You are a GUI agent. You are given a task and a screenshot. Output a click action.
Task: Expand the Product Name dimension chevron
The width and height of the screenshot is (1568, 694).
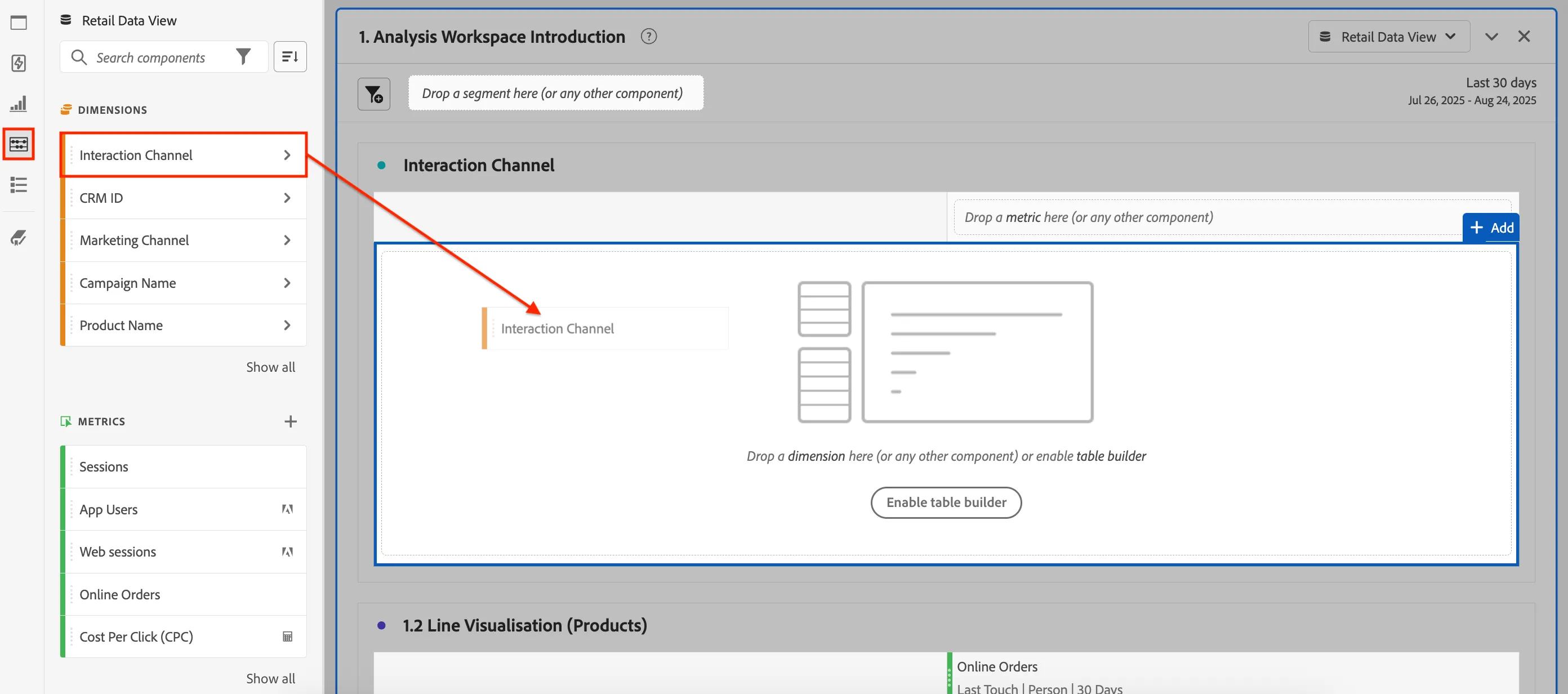pyautogui.click(x=287, y=325)
